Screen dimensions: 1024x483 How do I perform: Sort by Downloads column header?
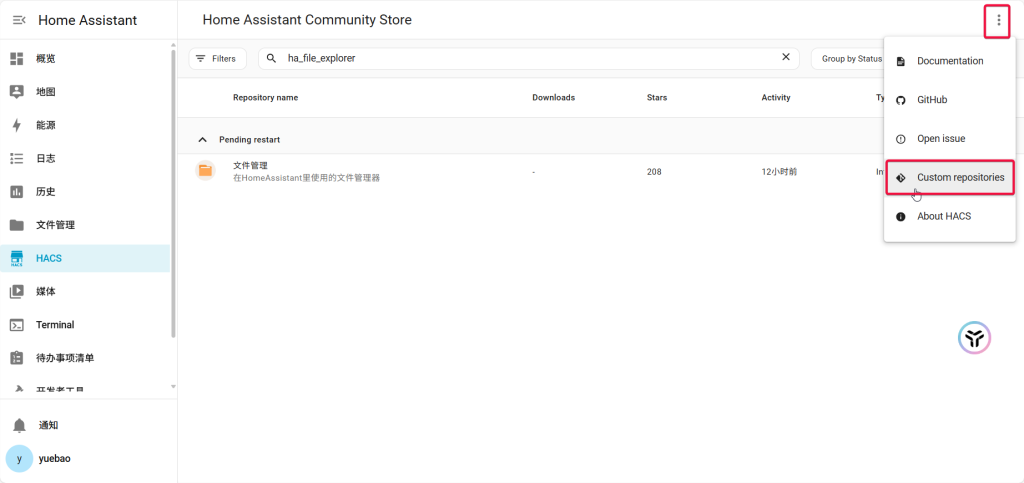[553, 98]
